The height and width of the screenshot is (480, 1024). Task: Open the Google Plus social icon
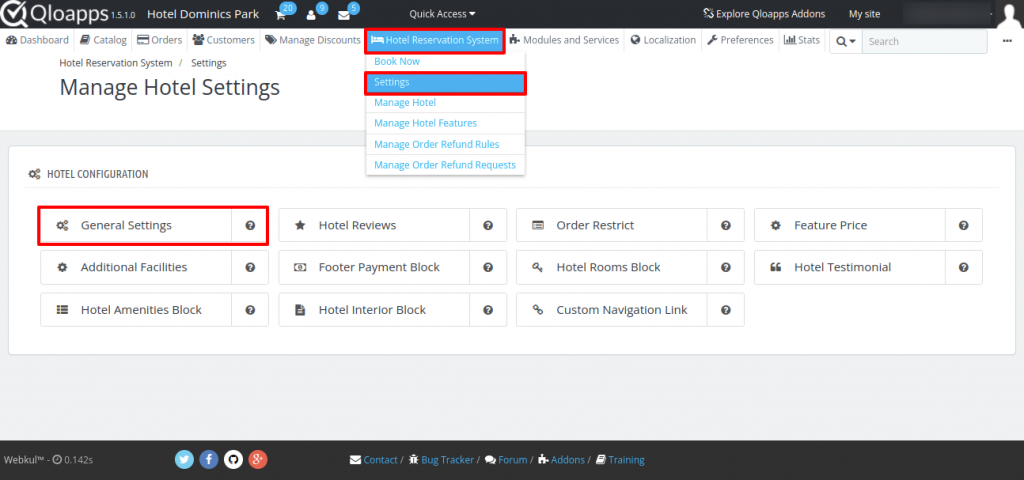pos(258,460)
